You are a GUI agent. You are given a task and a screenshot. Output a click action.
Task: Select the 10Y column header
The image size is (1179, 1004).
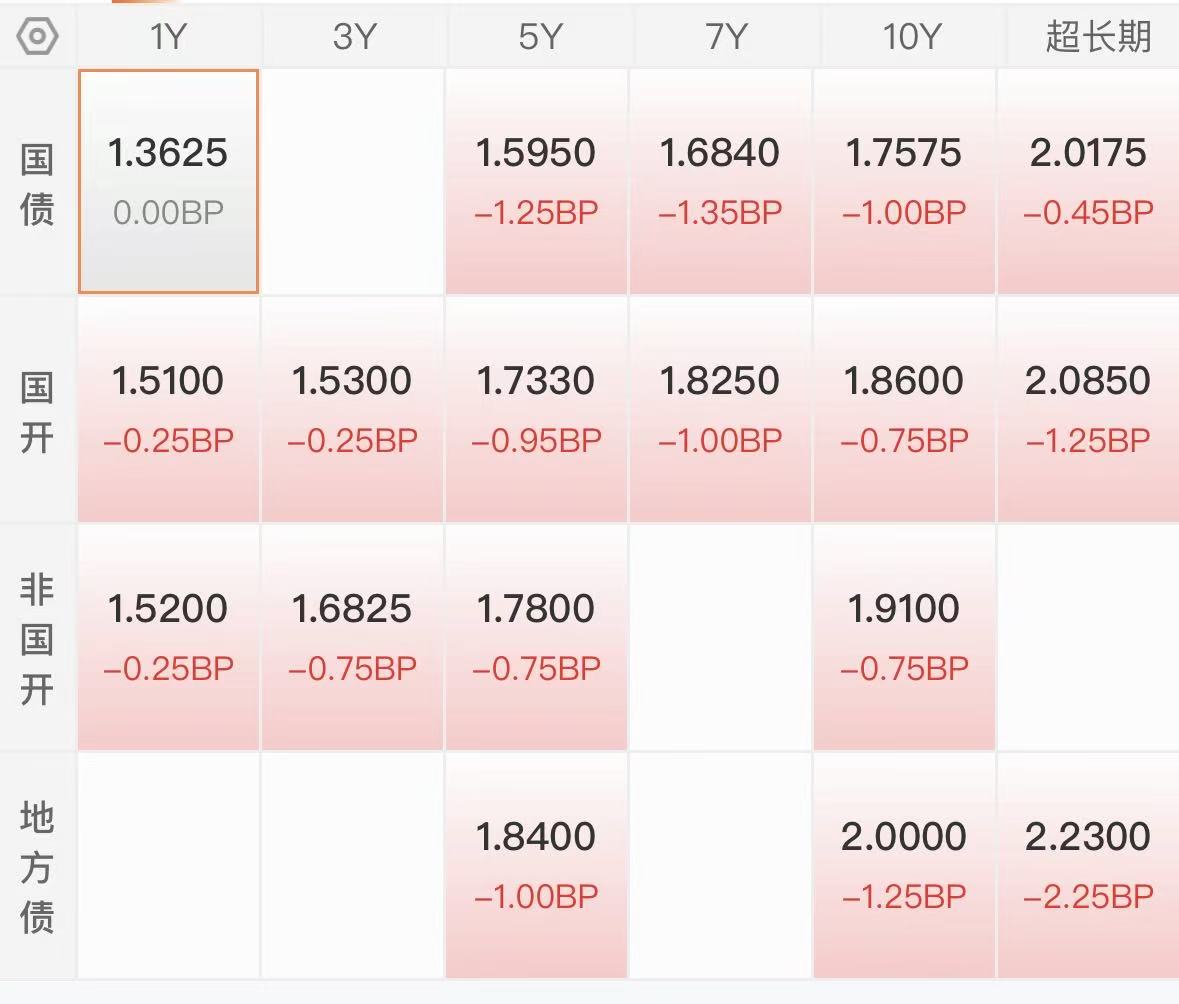coord(905,37)
